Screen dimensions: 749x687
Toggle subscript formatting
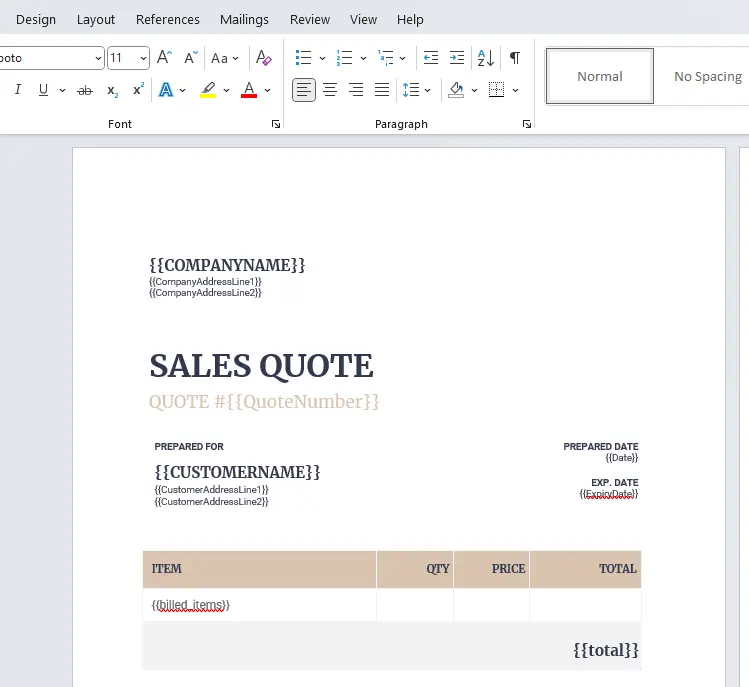(x=112, y=90)
